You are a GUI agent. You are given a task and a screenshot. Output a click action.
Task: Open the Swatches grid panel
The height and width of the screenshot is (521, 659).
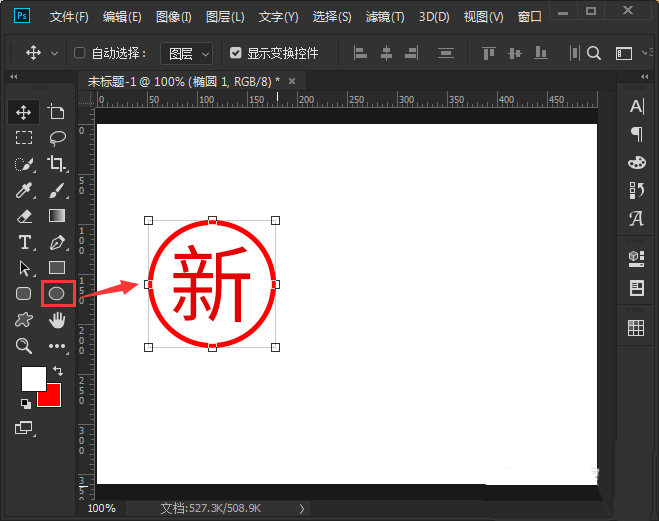pos(636,328)
